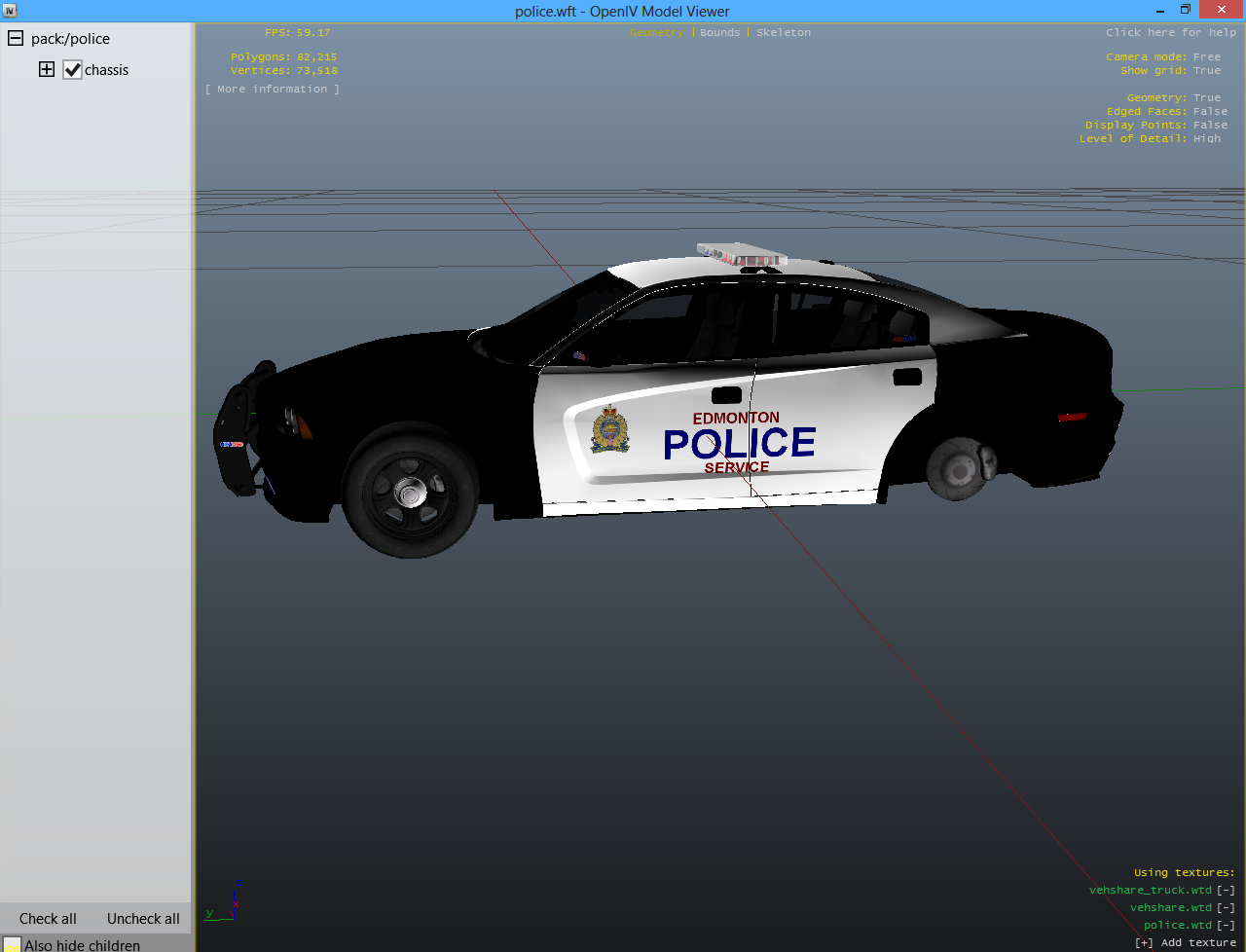Click the [+] Add texture button

pyautogui.click(x=1185, y=942)
